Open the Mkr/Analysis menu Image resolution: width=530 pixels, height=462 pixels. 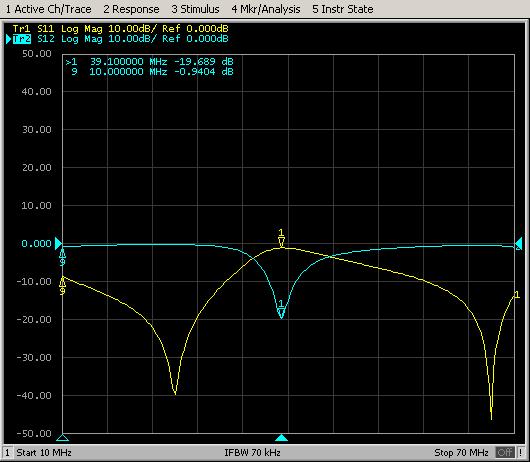pyautogui.click(x=266, y=9)
